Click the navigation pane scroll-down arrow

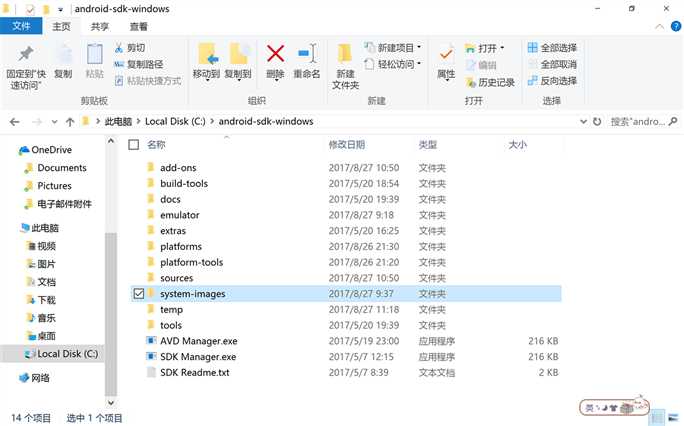point(111,402)
